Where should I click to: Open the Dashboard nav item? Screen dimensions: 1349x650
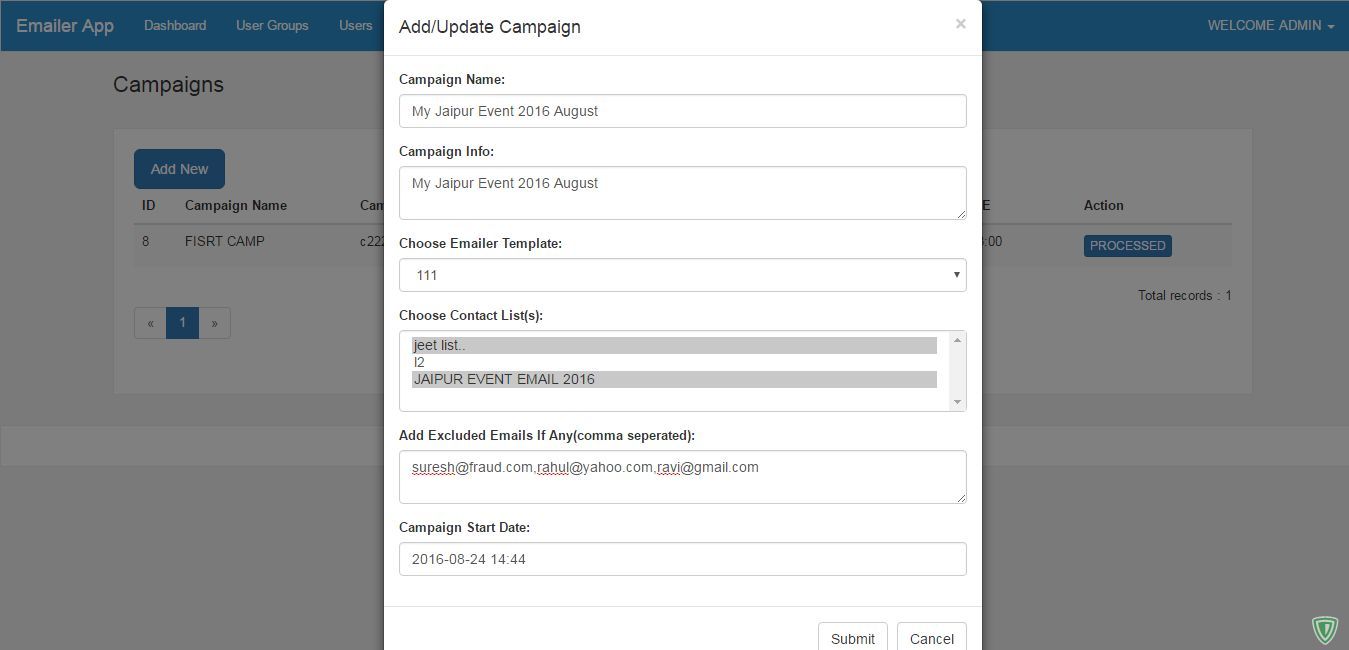click(175, 25)
